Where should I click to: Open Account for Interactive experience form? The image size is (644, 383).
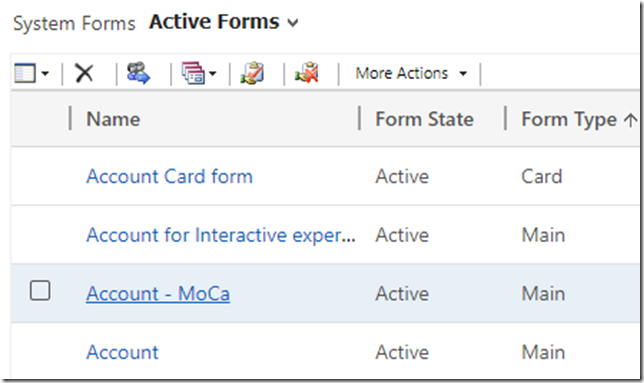(221, 235)
